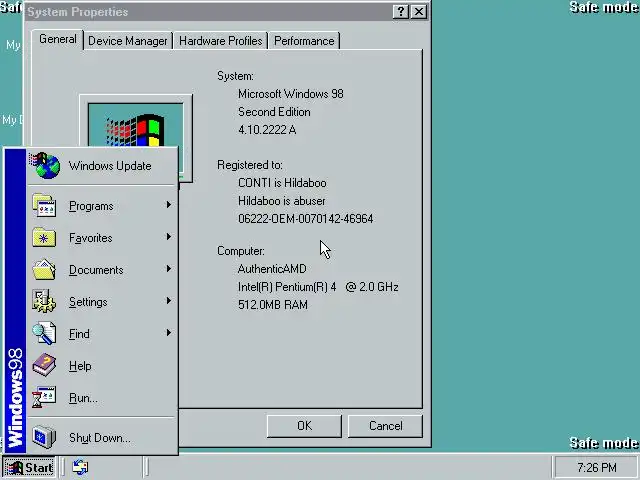Screen dimensions: 640x480
Task: Choose the Favorites menu label
Action: [91, 238]
